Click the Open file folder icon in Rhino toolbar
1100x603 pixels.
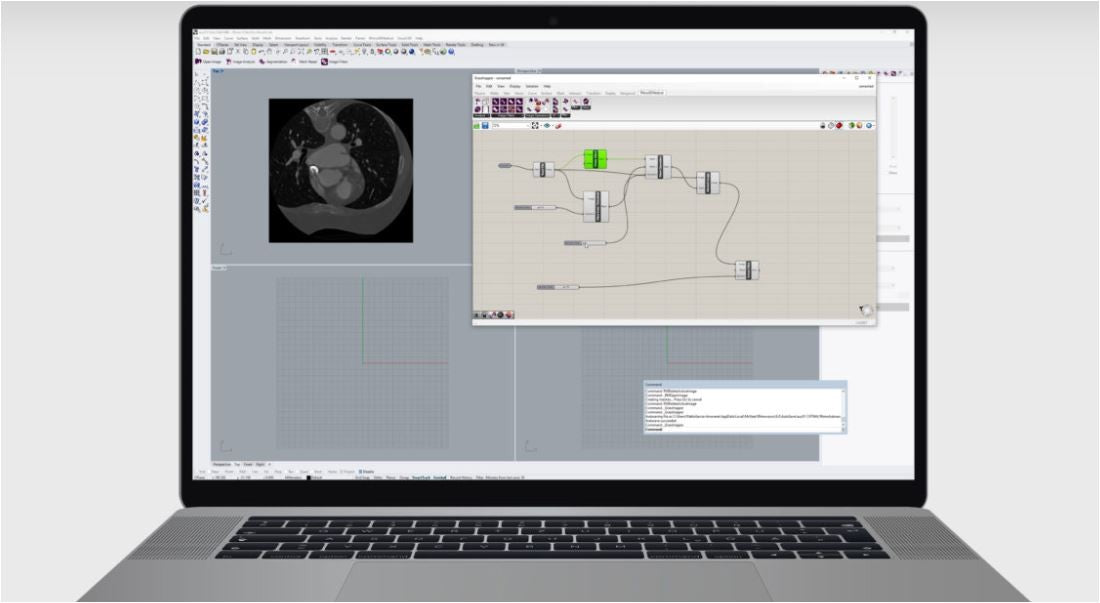(x=206, y=51)
